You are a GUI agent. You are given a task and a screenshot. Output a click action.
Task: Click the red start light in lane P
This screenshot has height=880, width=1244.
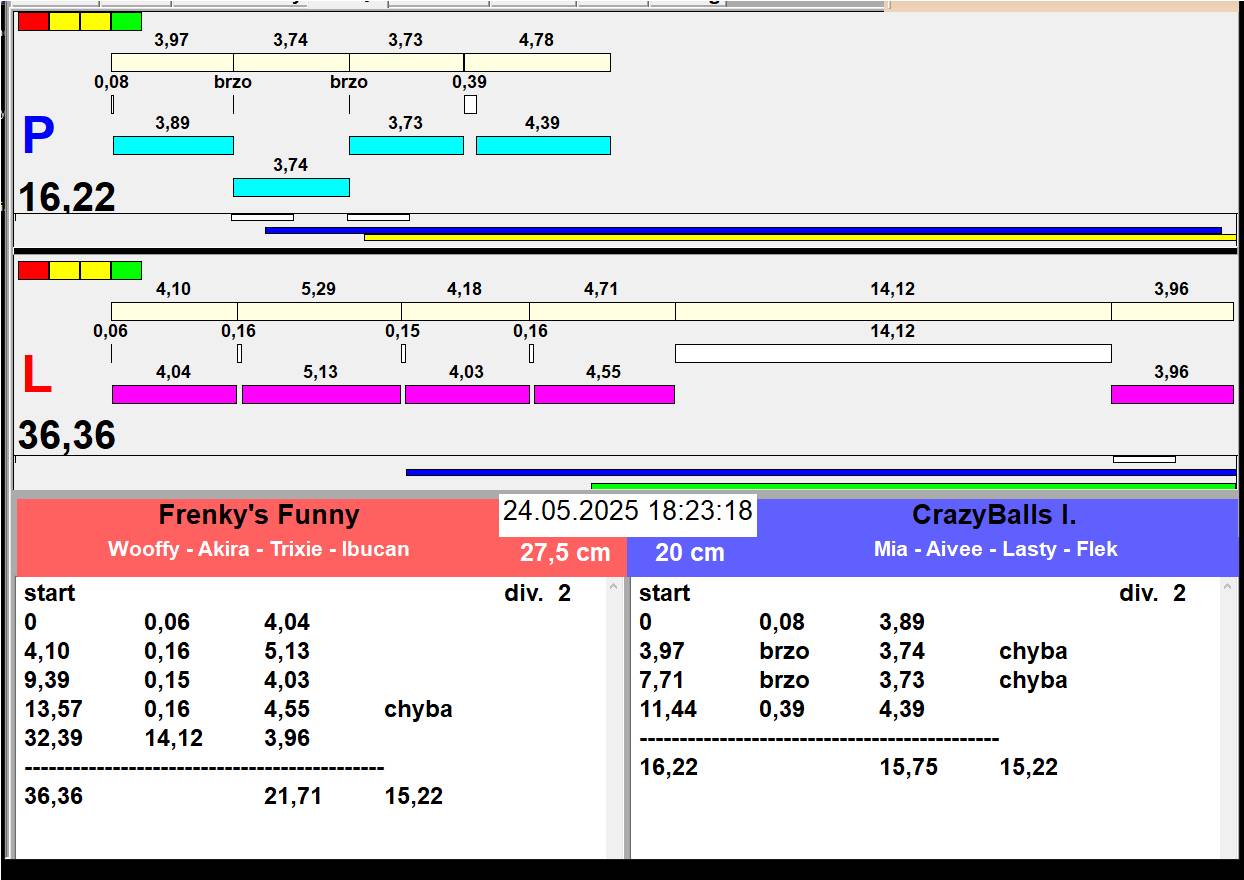[33, 21]
